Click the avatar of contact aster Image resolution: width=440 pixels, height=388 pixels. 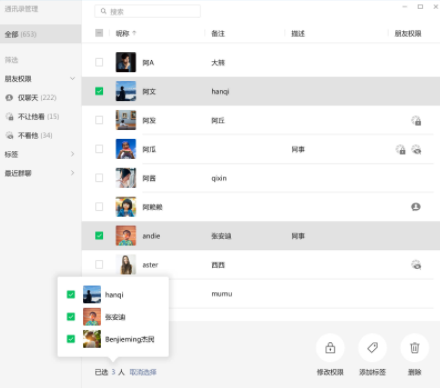(126, 265)
